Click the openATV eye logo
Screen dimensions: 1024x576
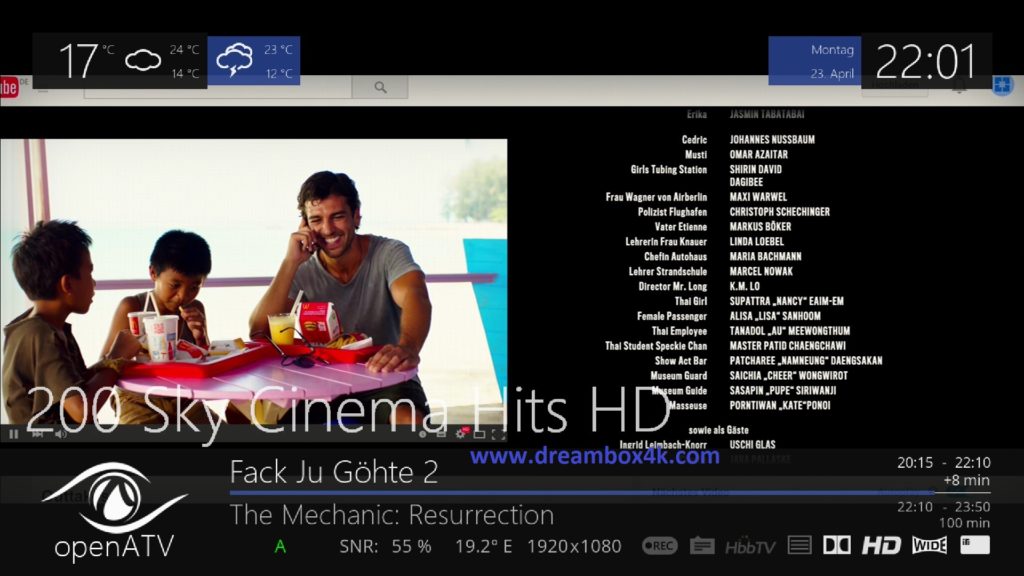113,497
